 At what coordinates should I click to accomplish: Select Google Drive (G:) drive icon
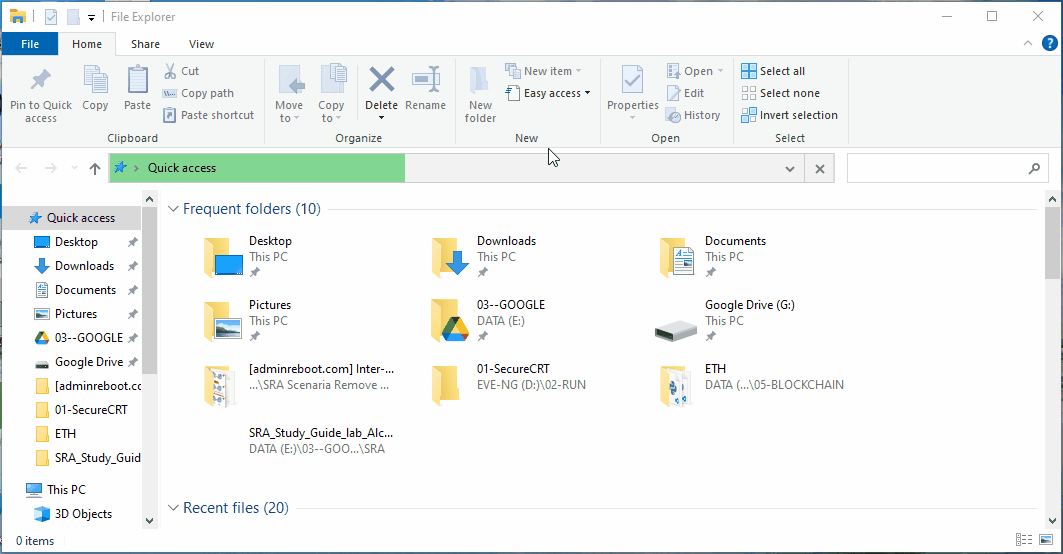(676, 331)
